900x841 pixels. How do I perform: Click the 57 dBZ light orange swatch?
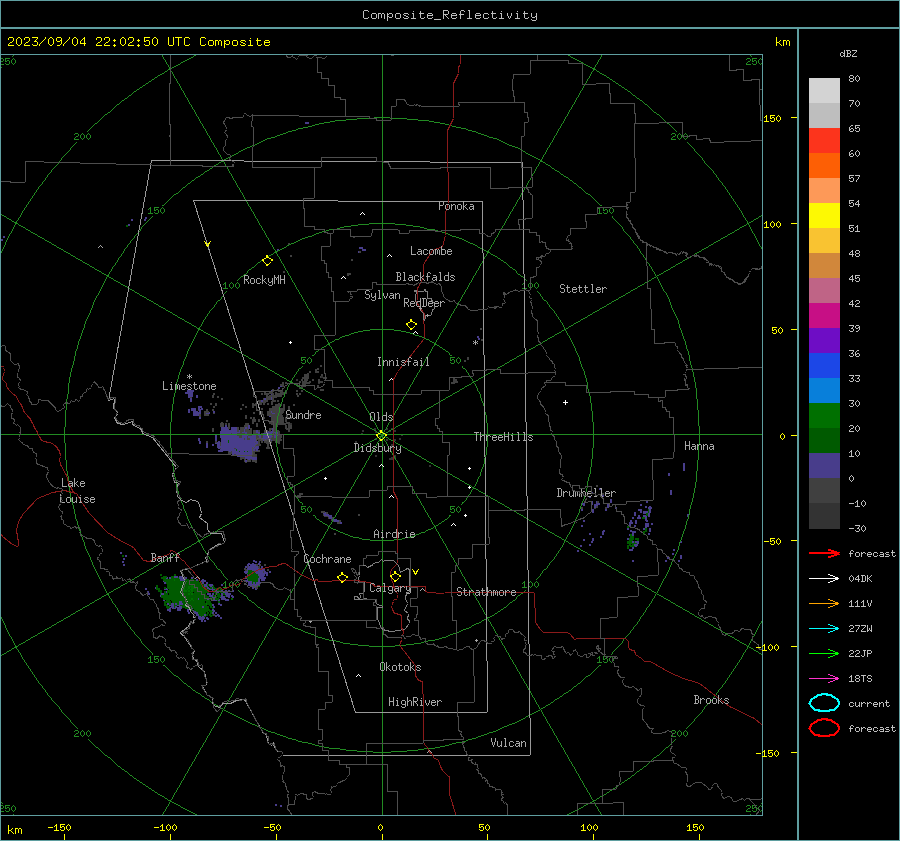824,191
